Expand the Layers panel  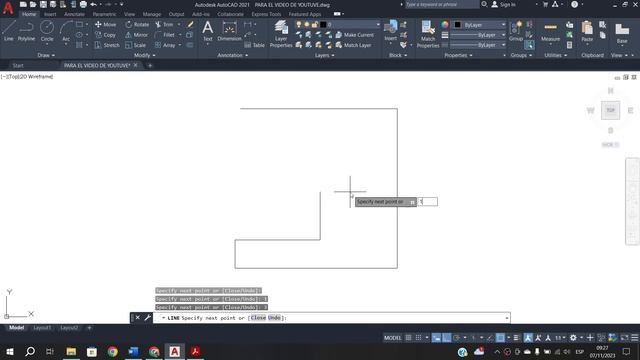324,55
